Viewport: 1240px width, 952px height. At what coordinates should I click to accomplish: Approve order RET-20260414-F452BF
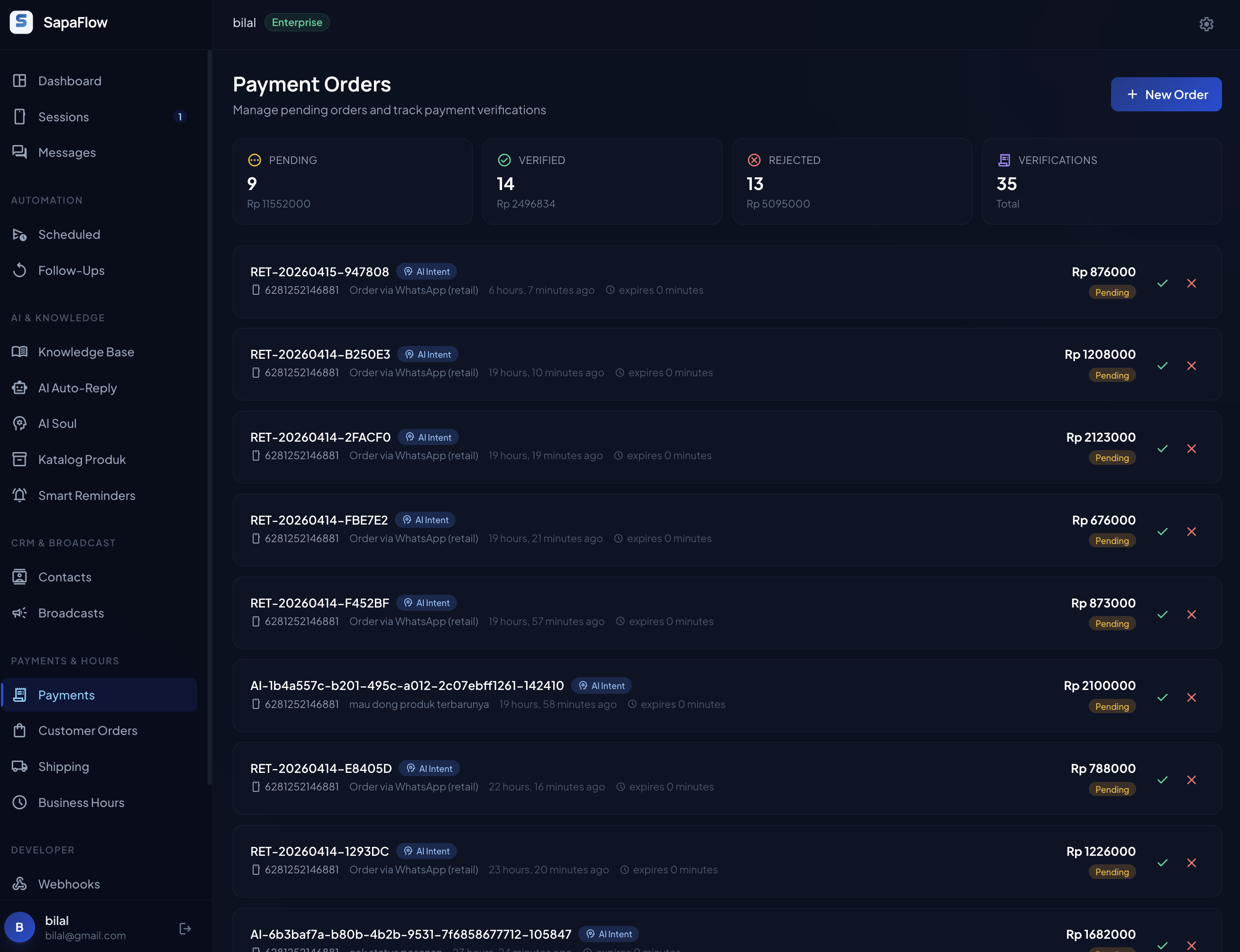[1162, 614]
